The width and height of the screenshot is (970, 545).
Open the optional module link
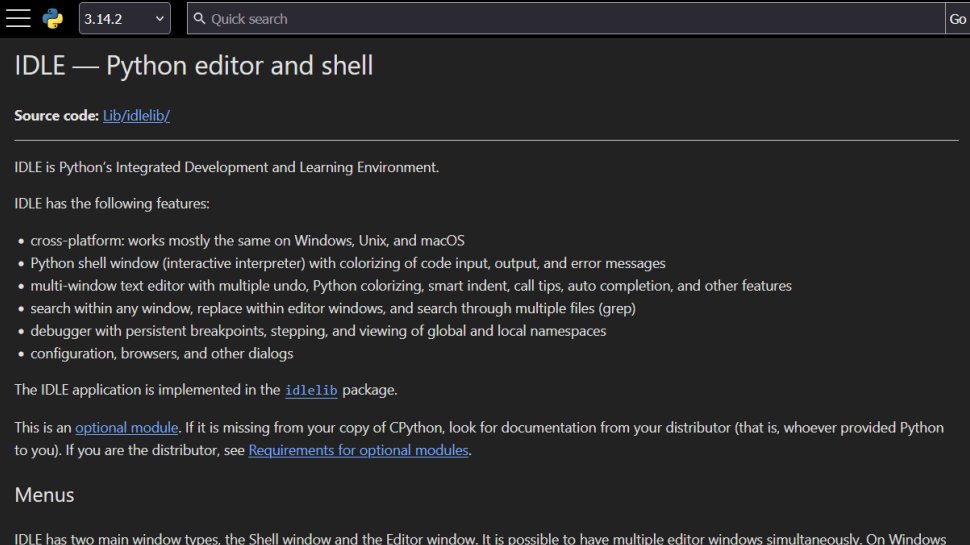click(x=127, y=427)
